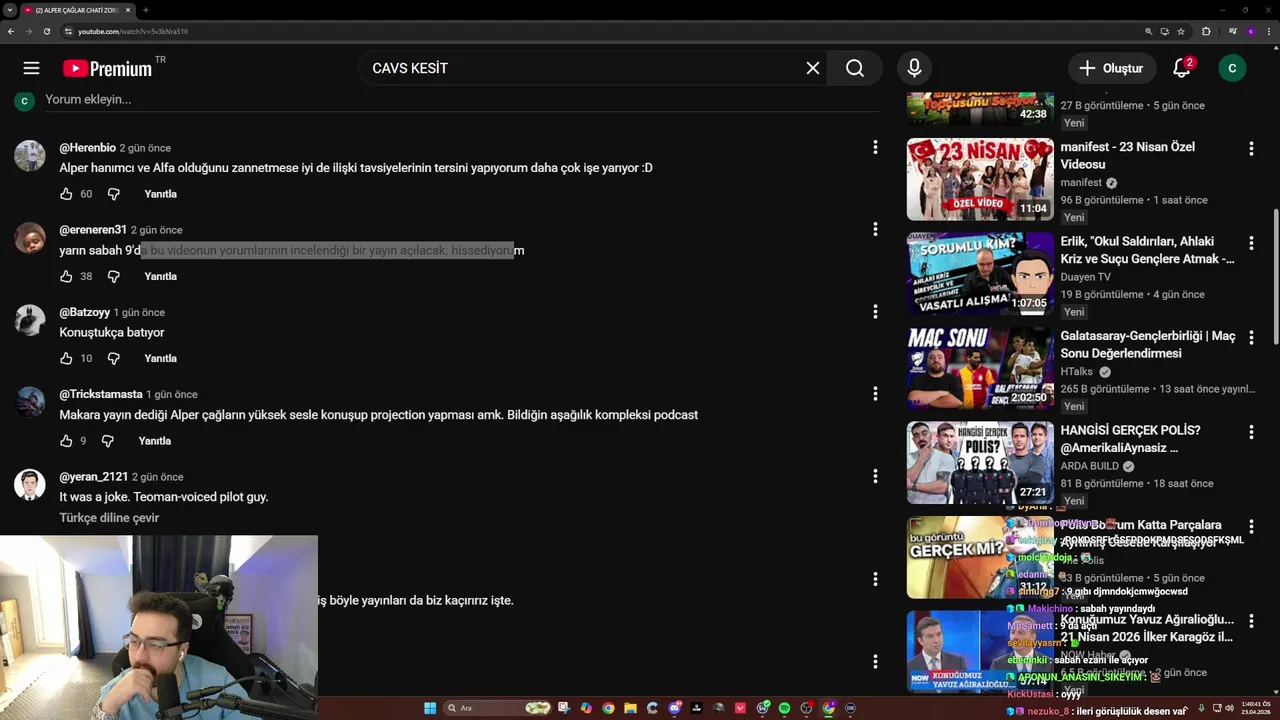Open manifest 23 Nisan Özel video thumbnail
The height and width of the screenshot is (720, 1280).
pyautogui.click(x=980, y=179)
